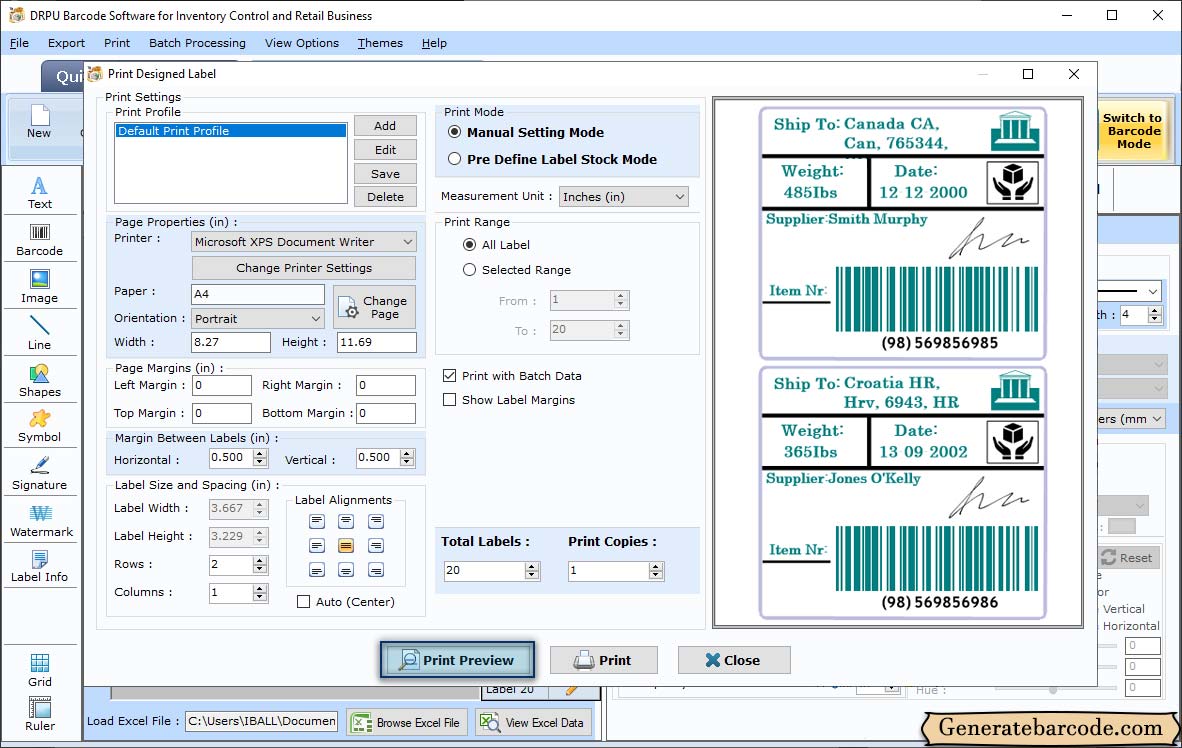The image size is (1182, 748).
Task: Increase the Rows value
Action: click(x=260, y=560)
